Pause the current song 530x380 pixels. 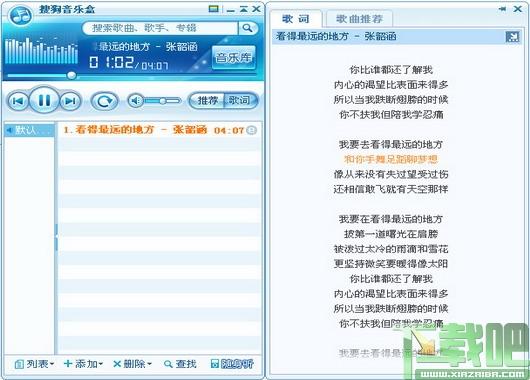click(x=44, y=100)
